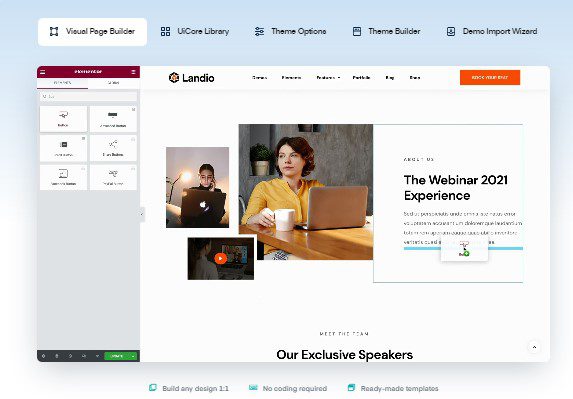Screen dimensions: 573x399
Task: Click The Webinar 2021 Experience heading
Action: (456, 188)
